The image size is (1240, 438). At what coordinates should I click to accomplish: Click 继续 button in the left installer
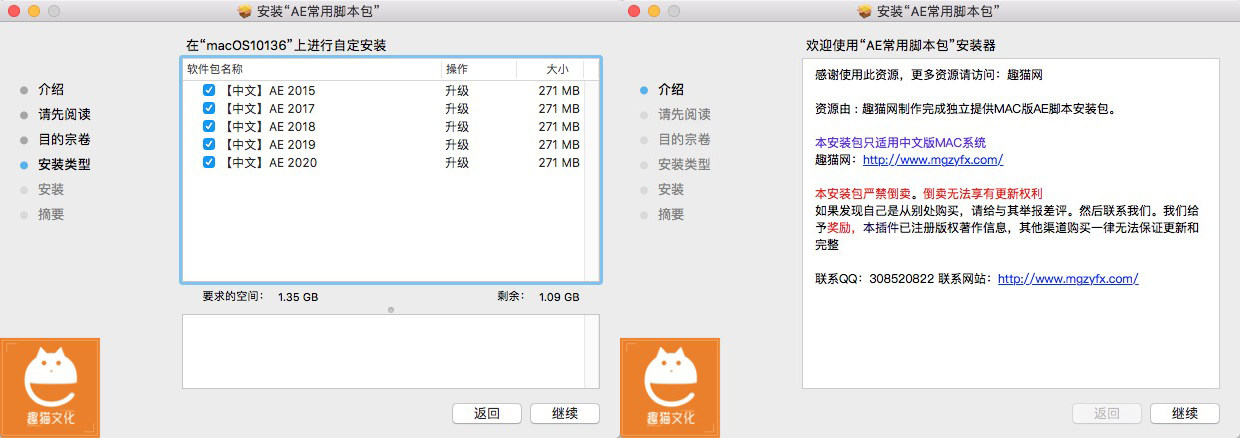tap(565, 413)
